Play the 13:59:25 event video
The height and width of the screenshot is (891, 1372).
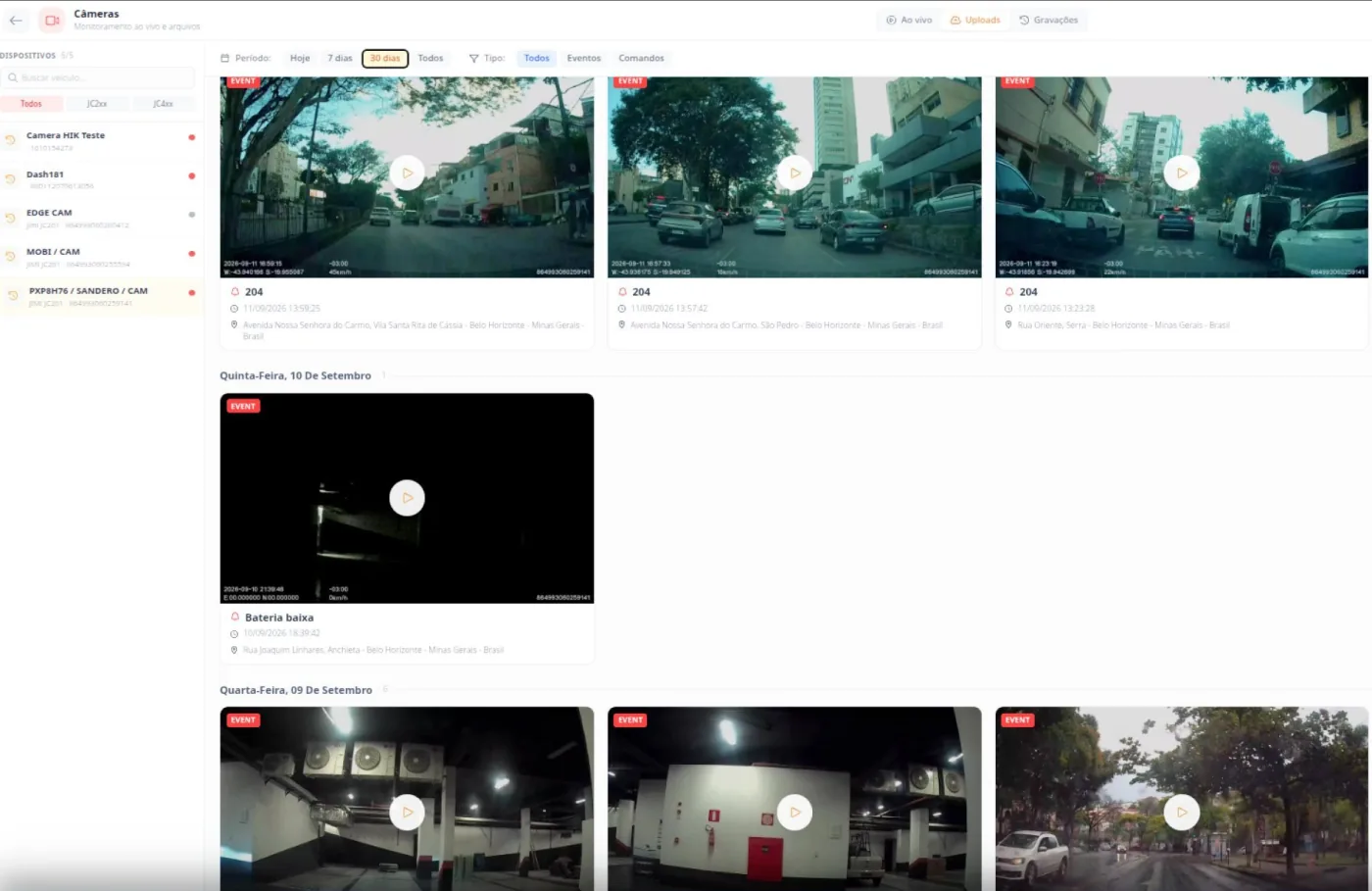(407, 173)
